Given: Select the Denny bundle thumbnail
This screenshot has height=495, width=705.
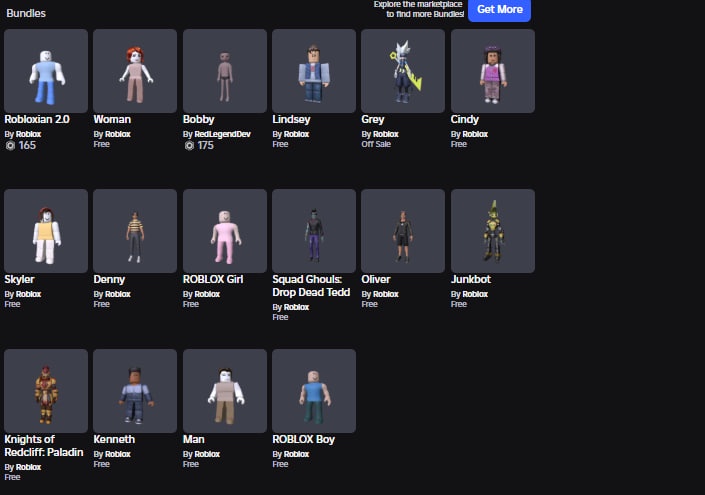Looking at the screenshot, I should [x=135, y=231].
